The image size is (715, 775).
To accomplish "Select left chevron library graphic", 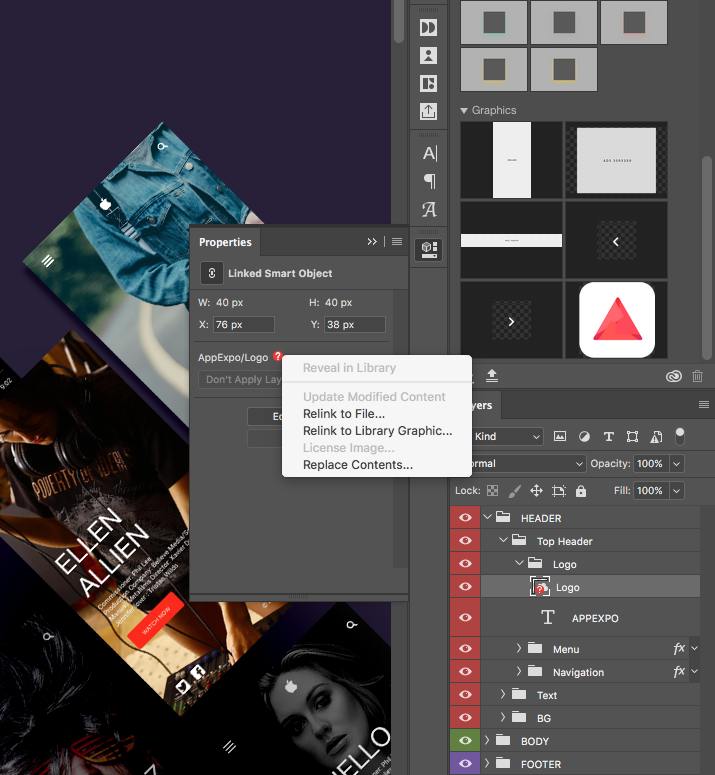I will pos(617,241).
